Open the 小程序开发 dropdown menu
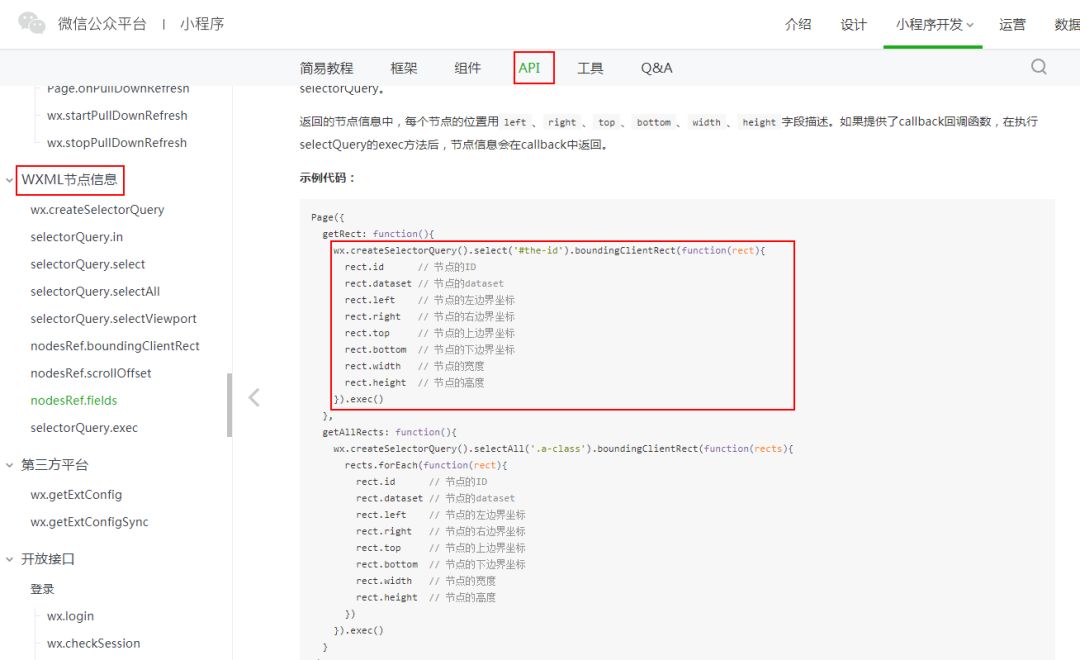Screen dimensions: 1080x660 (935, 24)
